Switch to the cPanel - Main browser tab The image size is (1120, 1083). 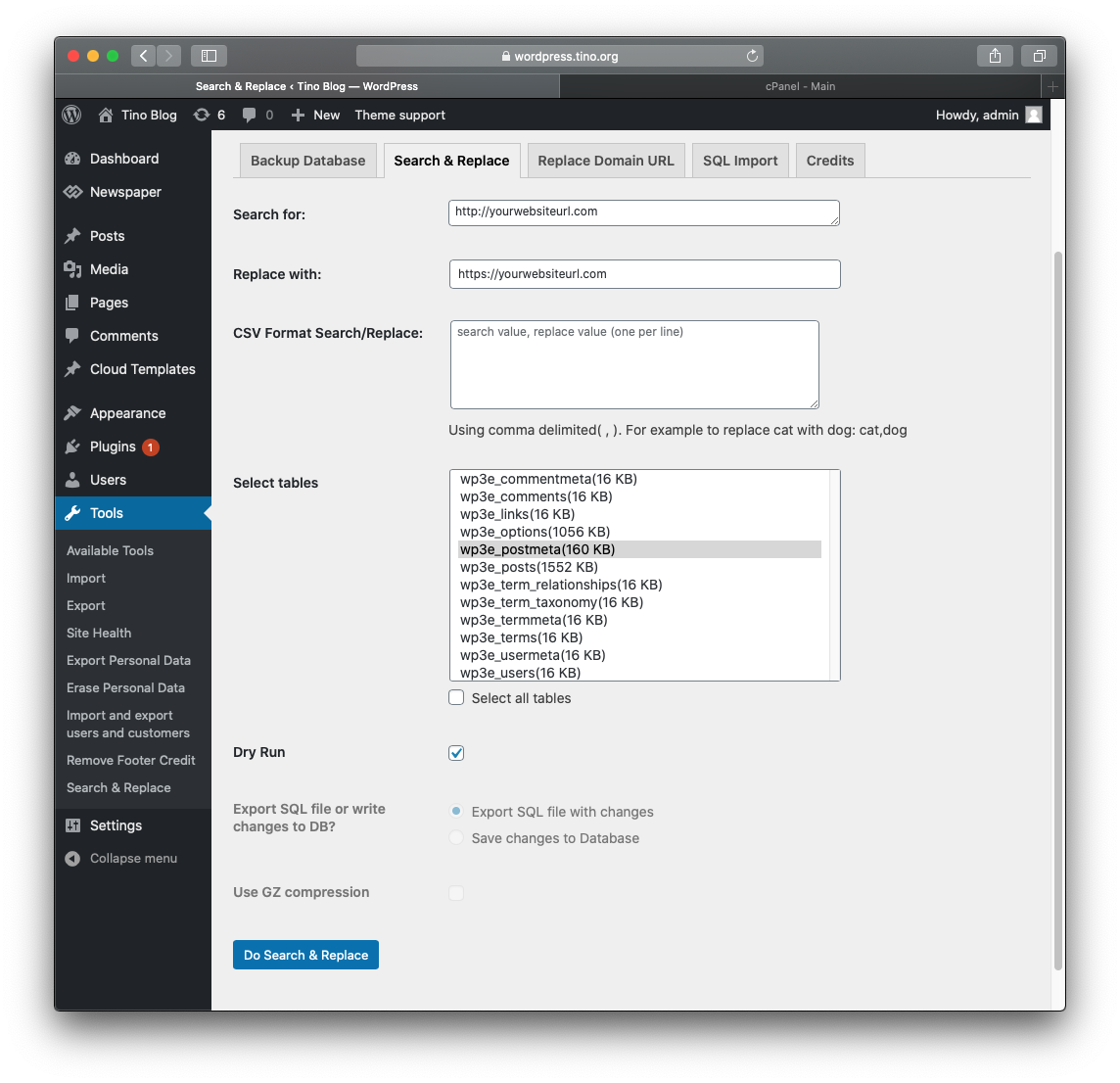[x=800, y=86]
